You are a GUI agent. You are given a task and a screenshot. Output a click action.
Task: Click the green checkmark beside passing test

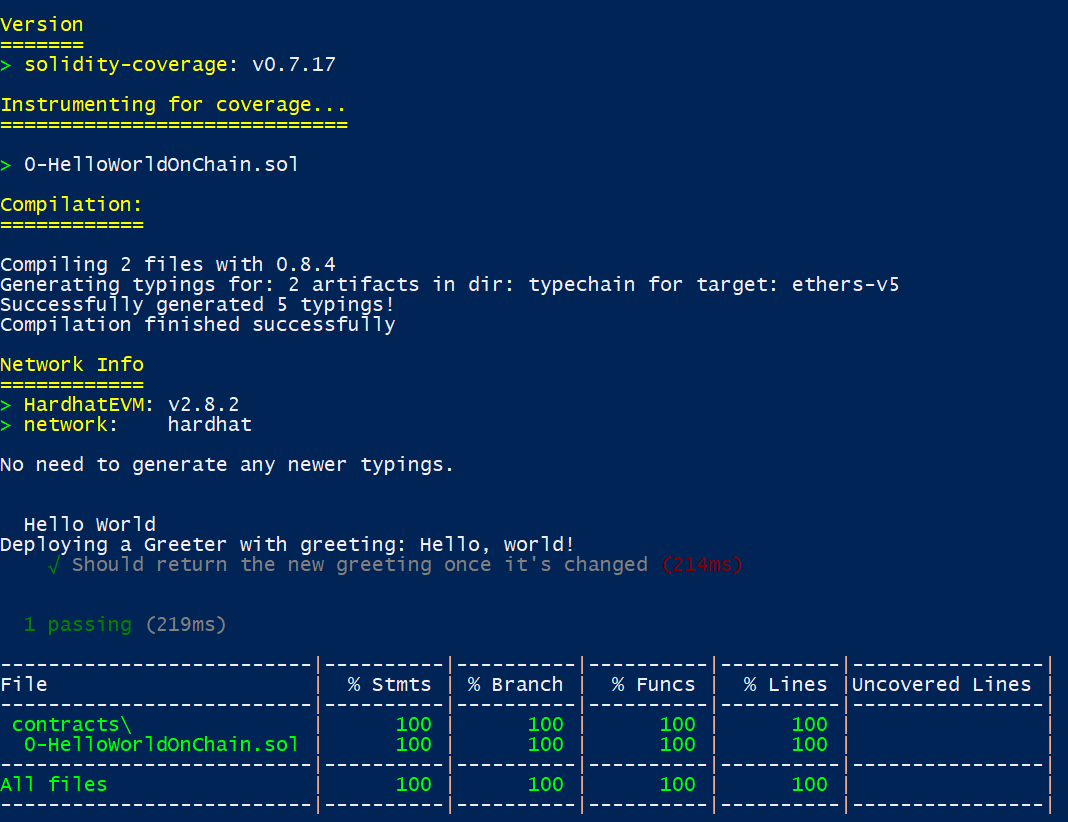(54, 566)
